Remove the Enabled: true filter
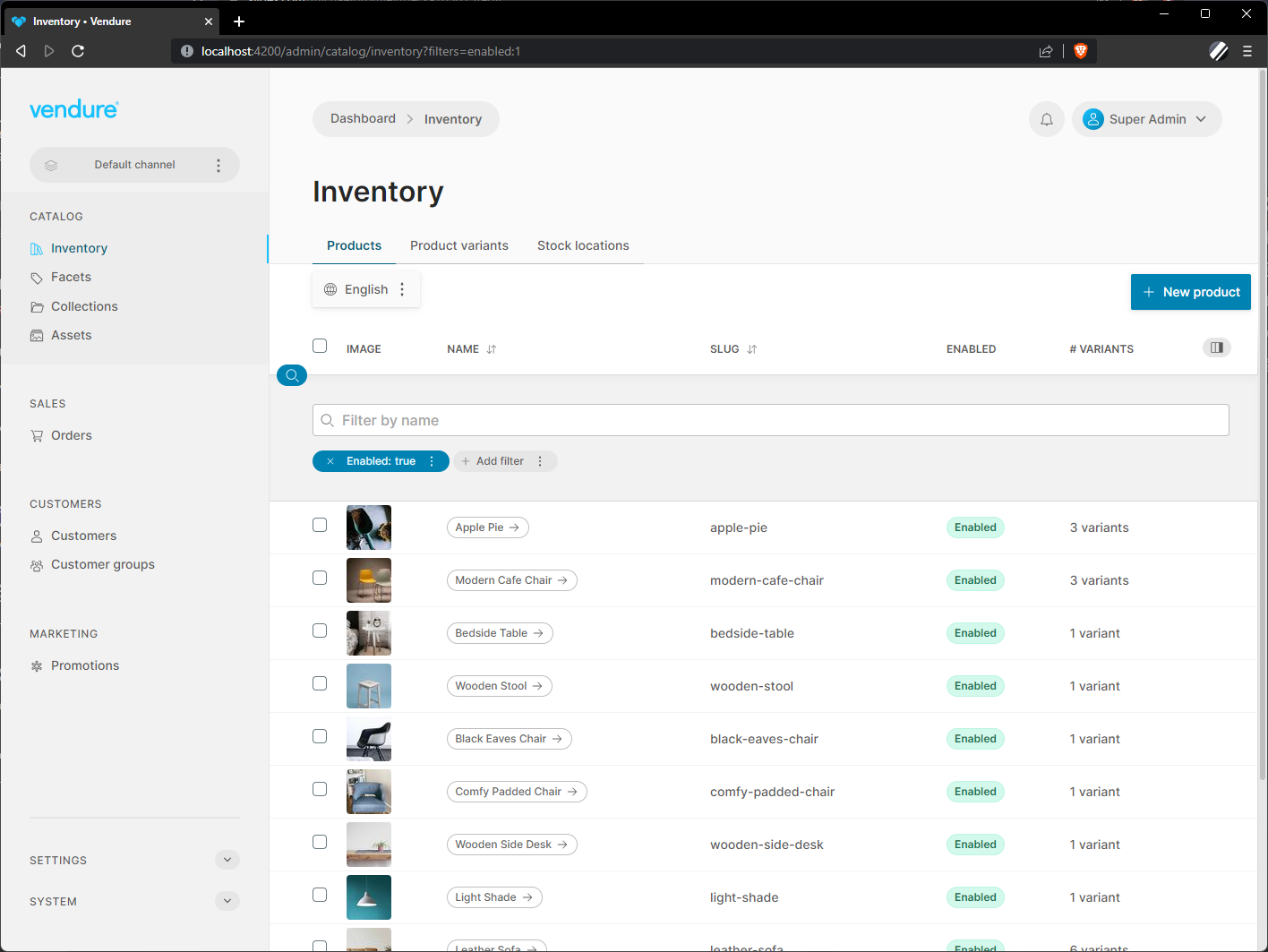 [x=330, y=461]
